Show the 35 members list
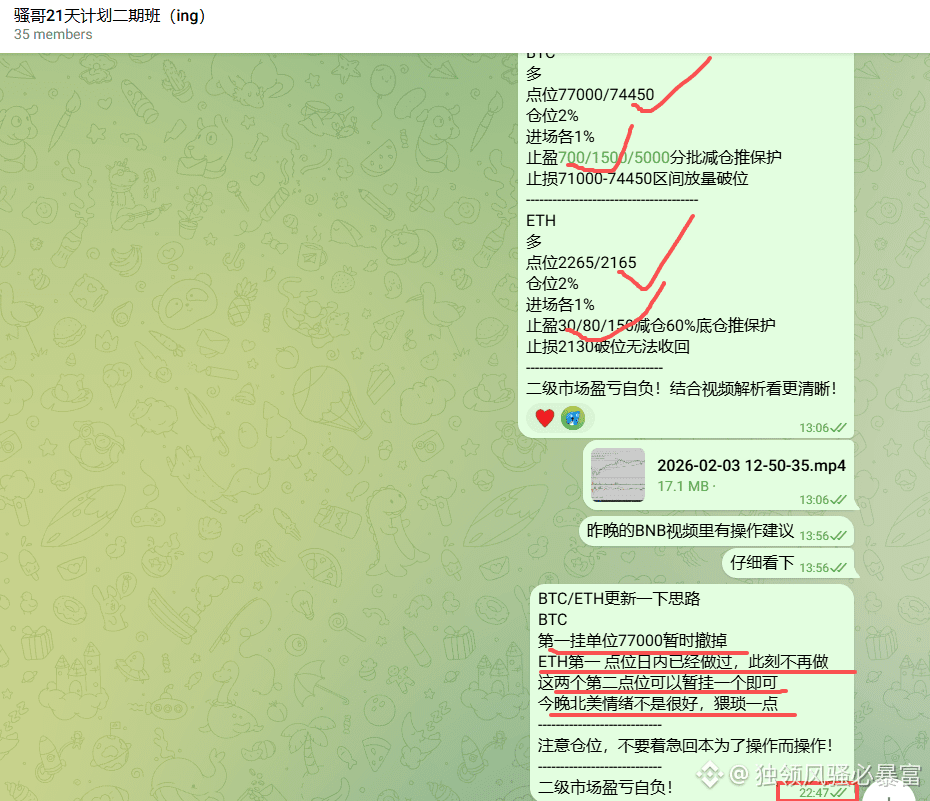 53,35
